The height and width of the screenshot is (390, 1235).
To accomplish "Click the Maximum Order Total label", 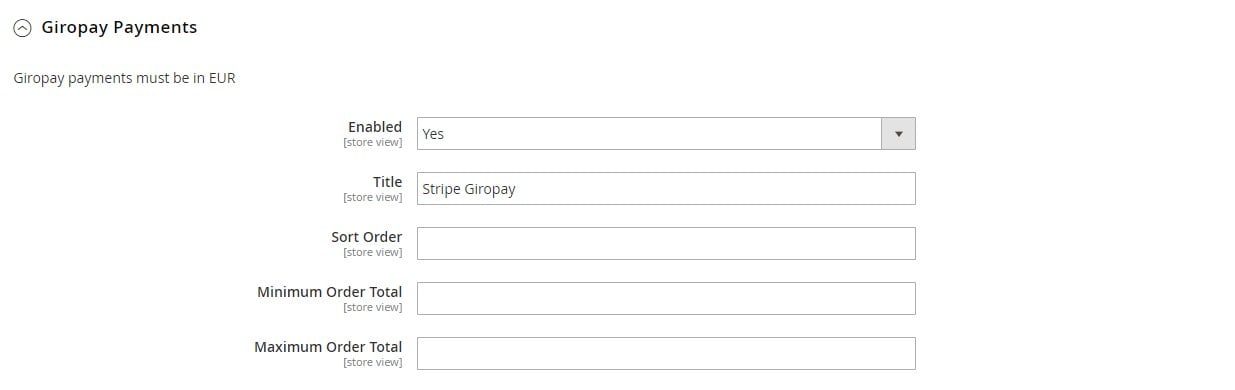I will pos(328,347).
